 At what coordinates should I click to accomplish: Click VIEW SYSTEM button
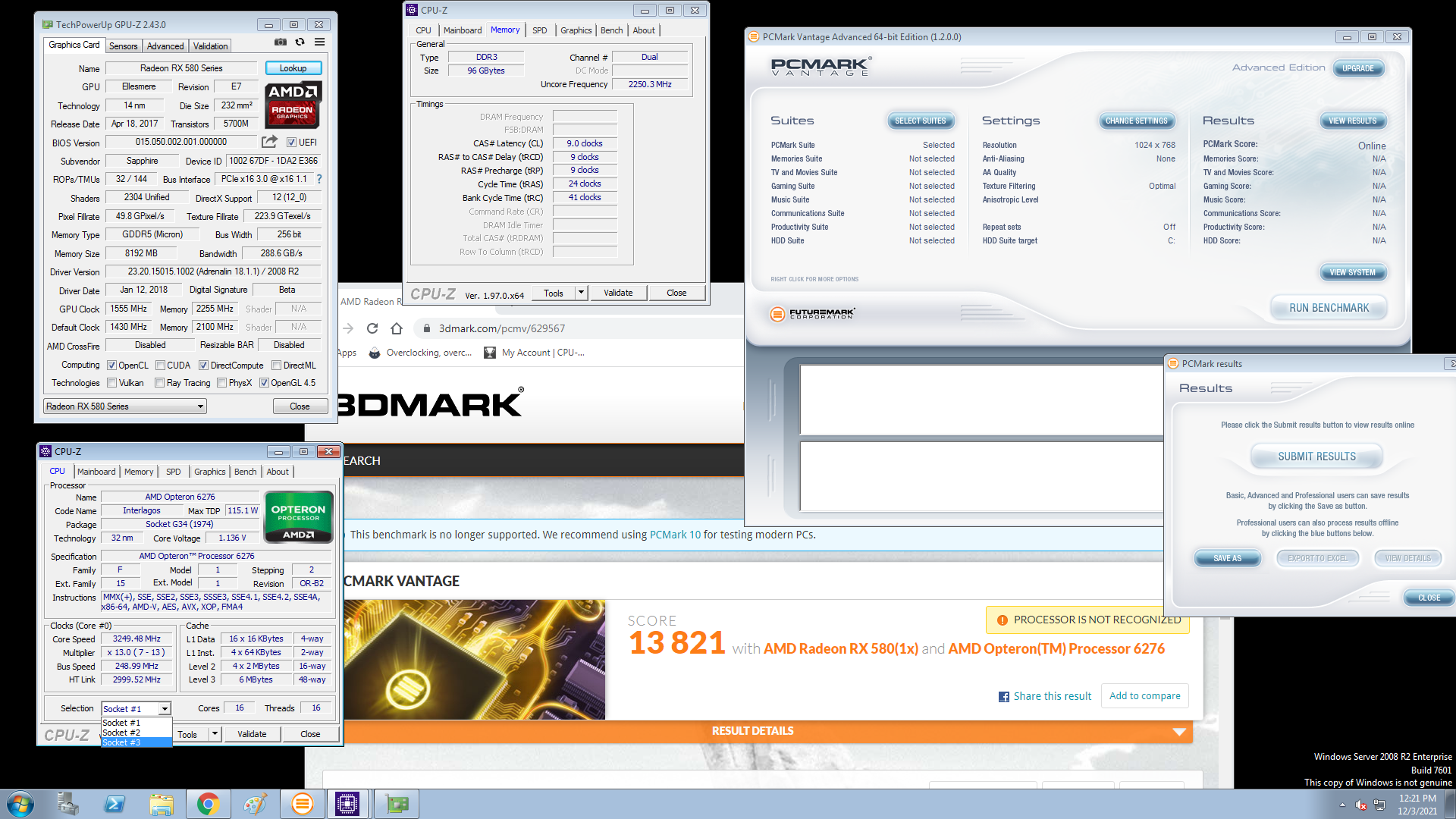coord(1352,272)
